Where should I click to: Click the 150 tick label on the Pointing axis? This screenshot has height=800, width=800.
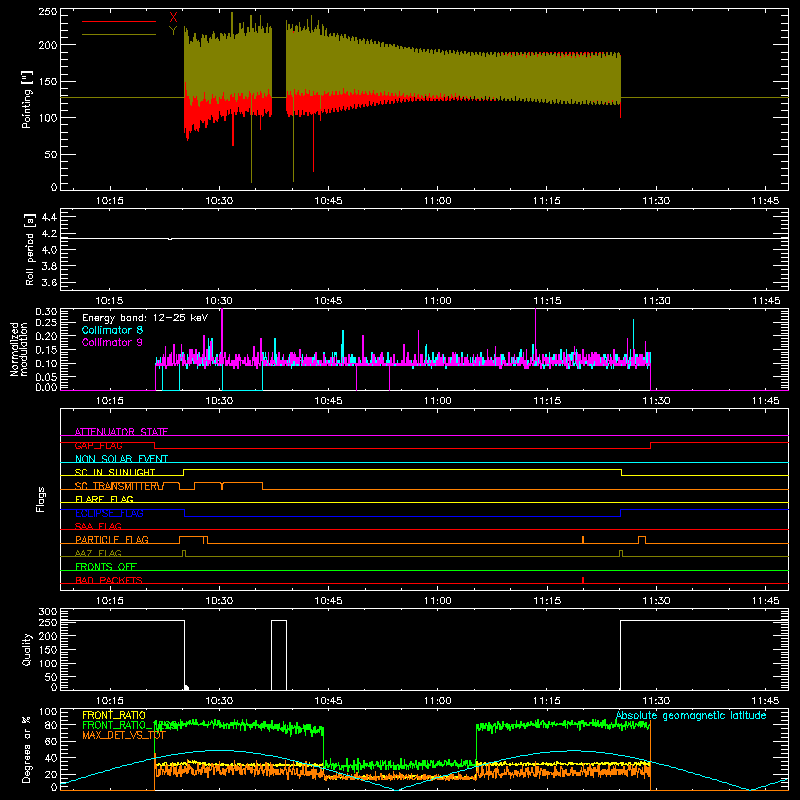pos(48,81)
